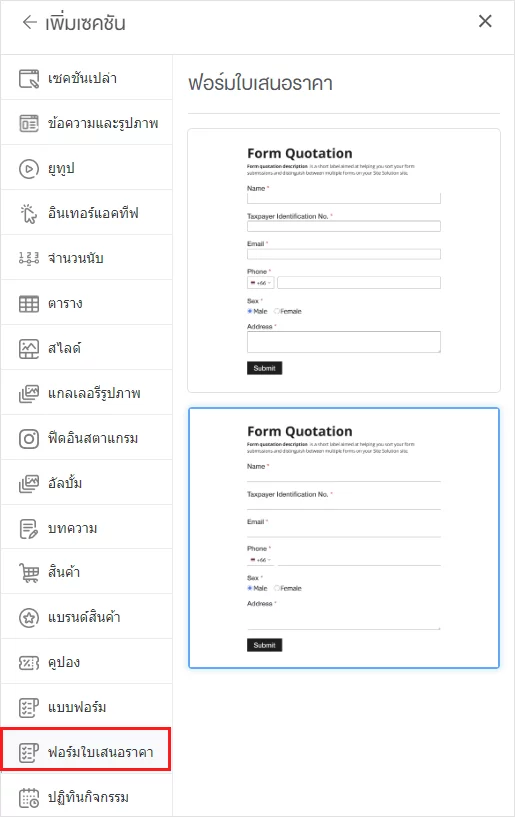Select the blank section icon เซคชันเปล่า
Screen dimensions: 515x817
tap(29, 79)
